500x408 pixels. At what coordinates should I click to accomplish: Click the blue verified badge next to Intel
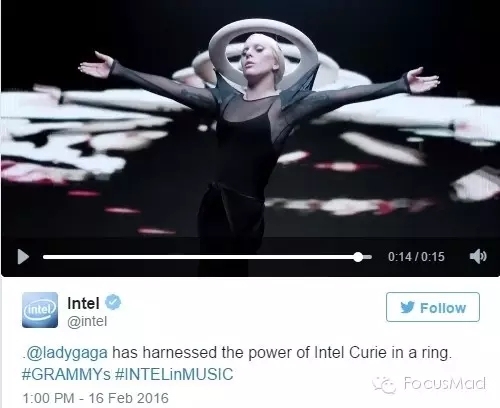(x=113, y=302)
